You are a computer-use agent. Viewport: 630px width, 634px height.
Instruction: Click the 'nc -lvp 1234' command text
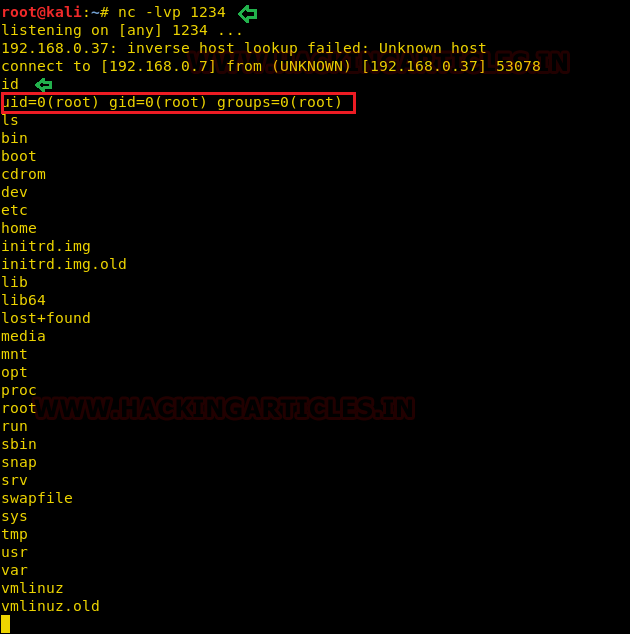(x=171, y=13)
